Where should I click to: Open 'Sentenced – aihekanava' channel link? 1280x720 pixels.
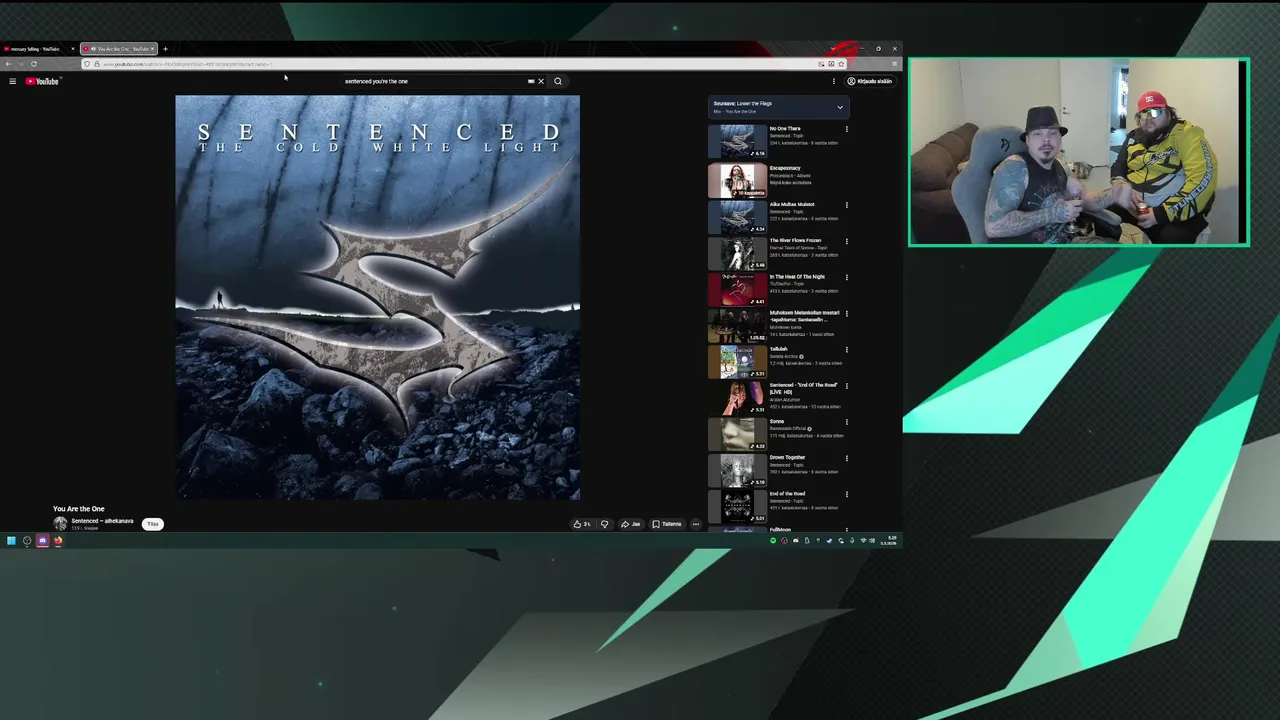pos(102,521)
